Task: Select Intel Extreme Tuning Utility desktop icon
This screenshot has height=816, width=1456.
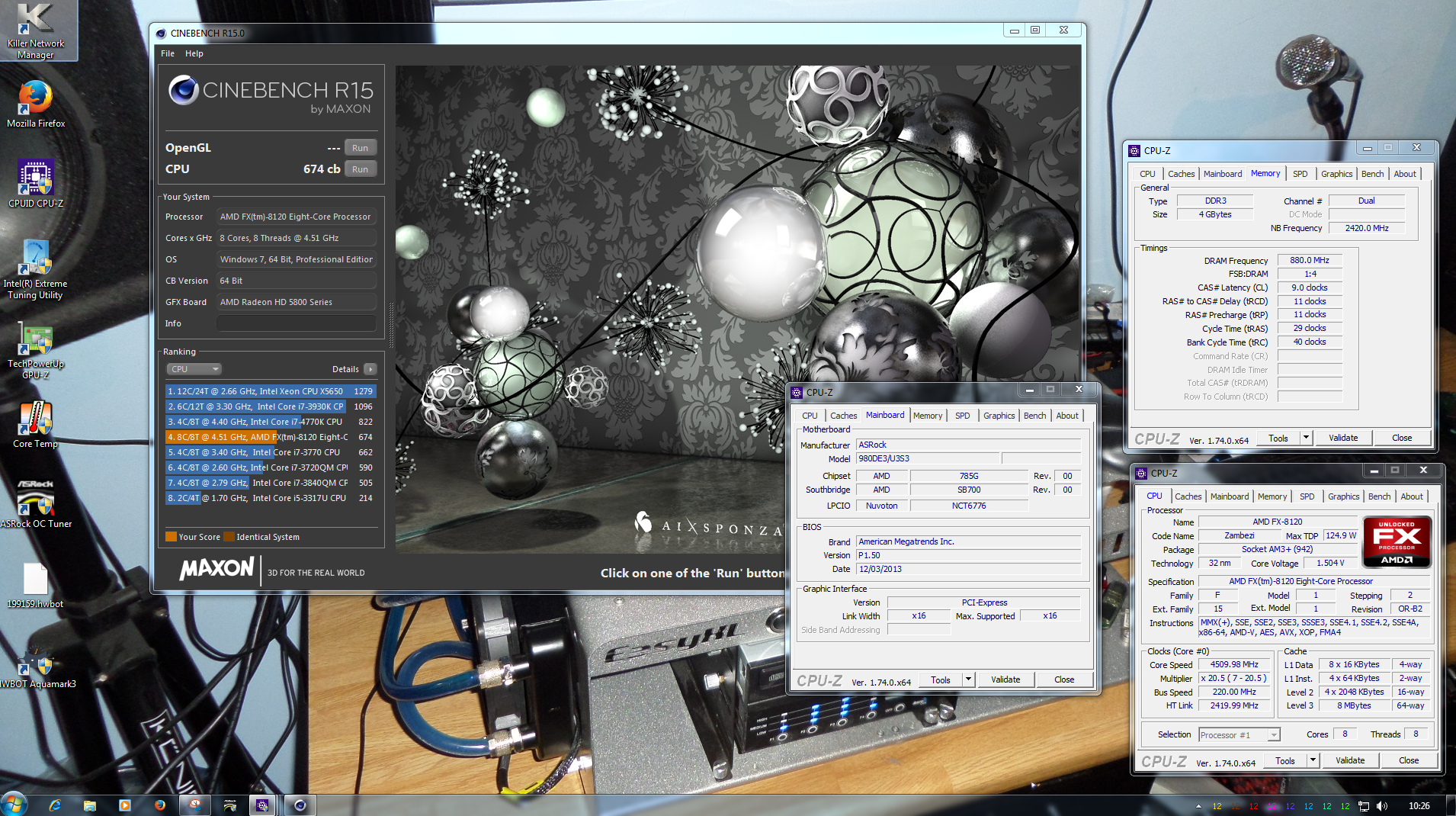Action: pos(36,269)
